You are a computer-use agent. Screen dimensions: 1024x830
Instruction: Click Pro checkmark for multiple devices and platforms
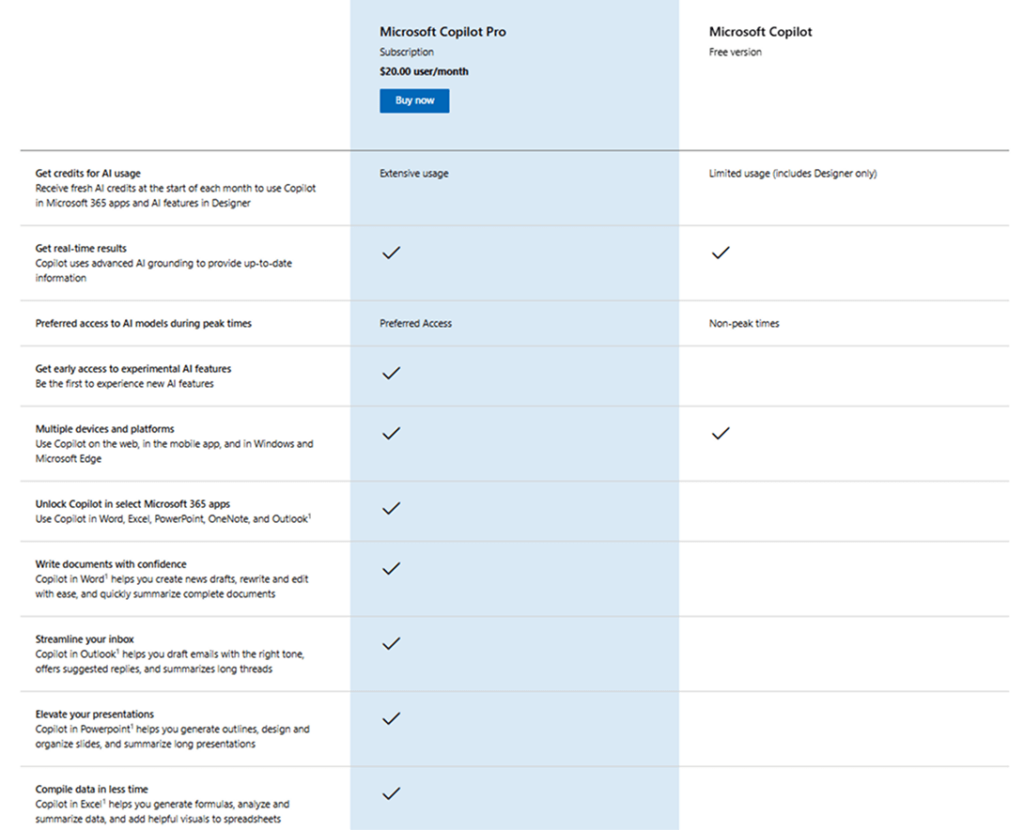tap(391, 433)
